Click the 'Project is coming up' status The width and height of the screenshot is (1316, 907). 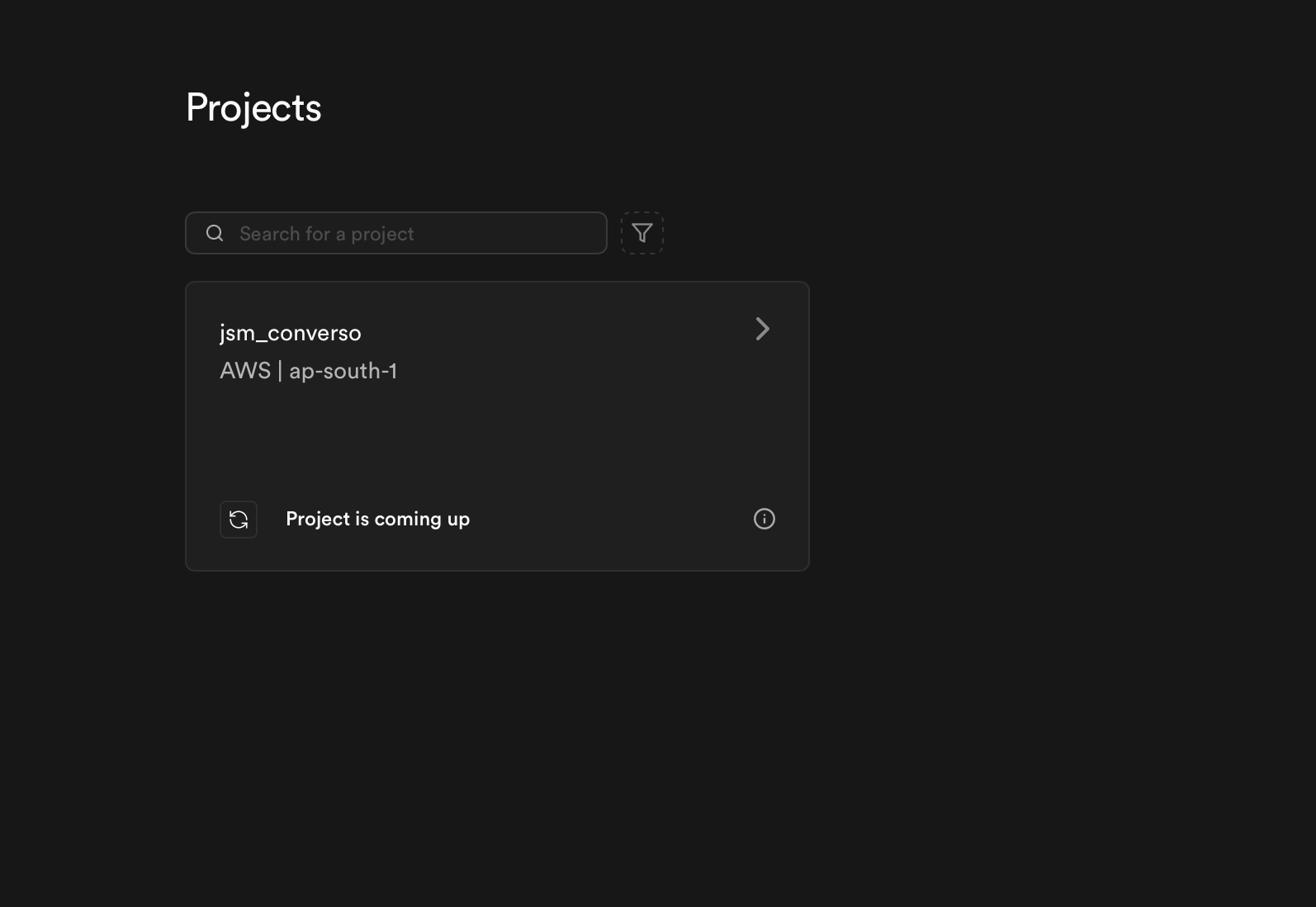tap(377, 519)
